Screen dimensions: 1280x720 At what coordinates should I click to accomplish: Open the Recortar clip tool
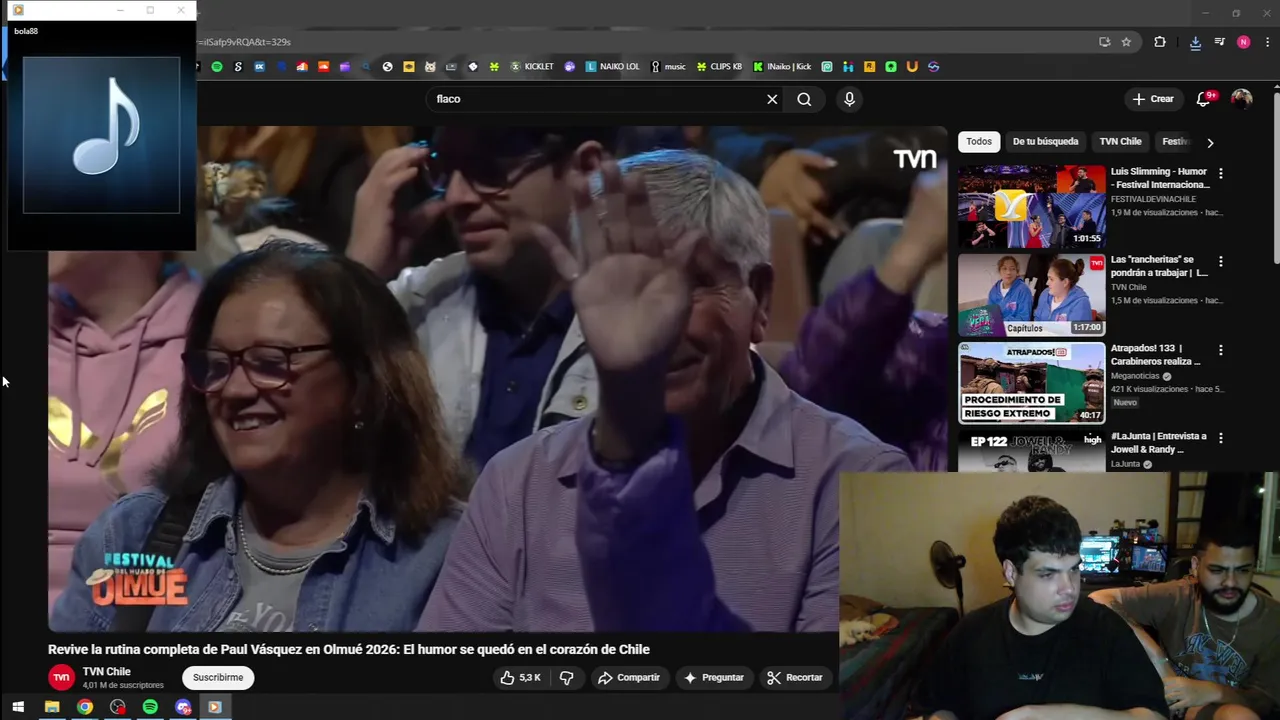tap(795, 677)
